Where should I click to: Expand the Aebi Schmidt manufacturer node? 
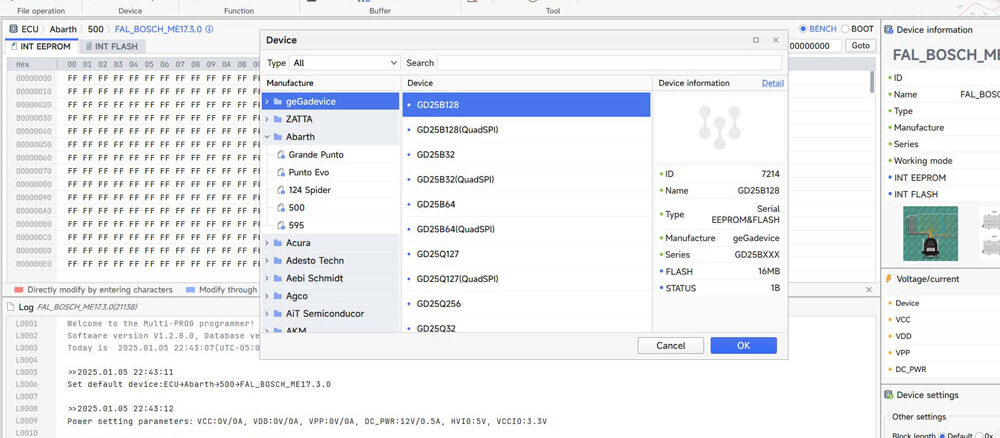coord(267,279)
